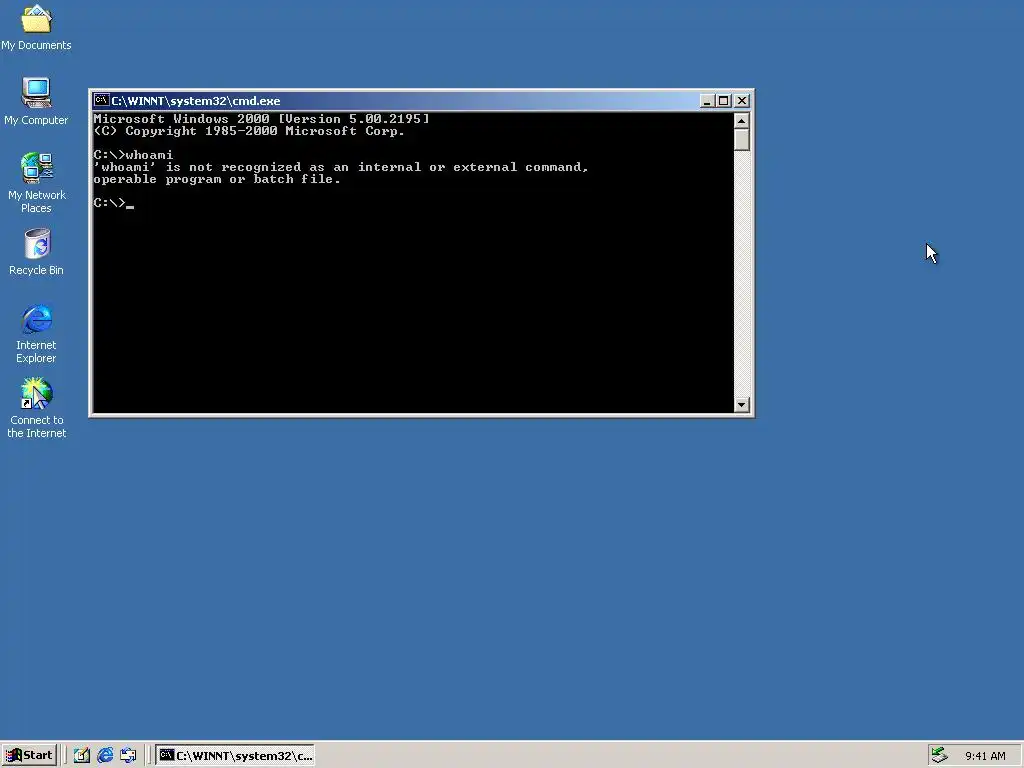Image resolution: width=1024 pixels, height=768 pixels.
Task: Launch Outlook Express from quick launch
Action: pyautogui.click(x=128, y=756)
